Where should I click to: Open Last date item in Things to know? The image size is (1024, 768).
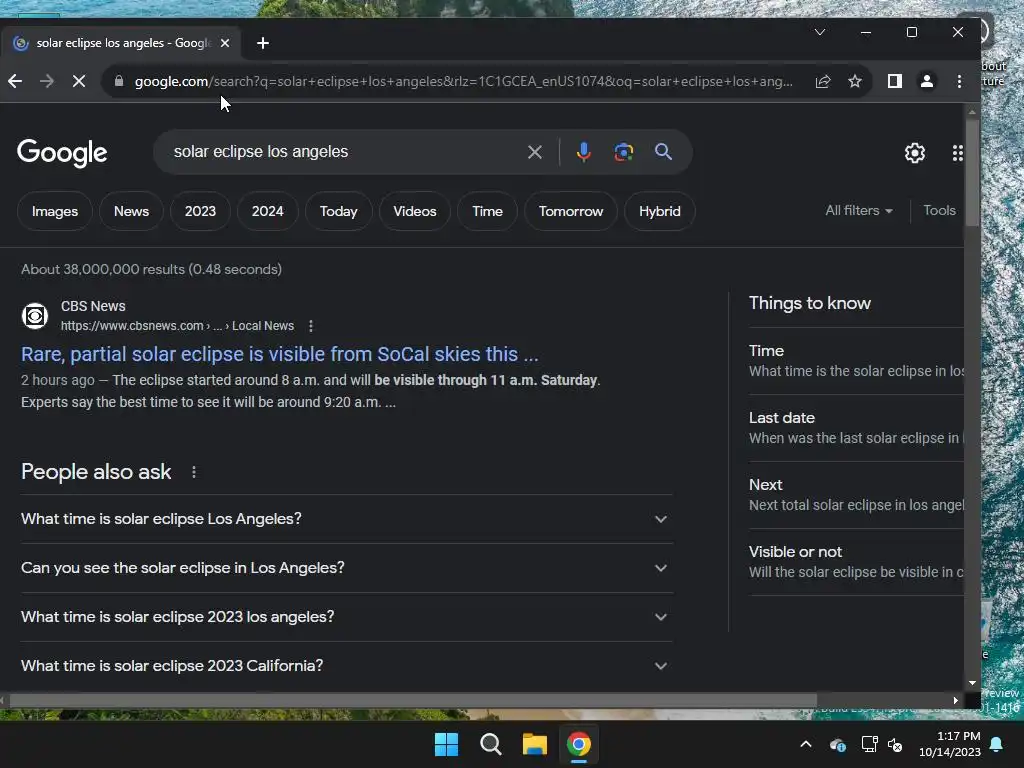856,428
